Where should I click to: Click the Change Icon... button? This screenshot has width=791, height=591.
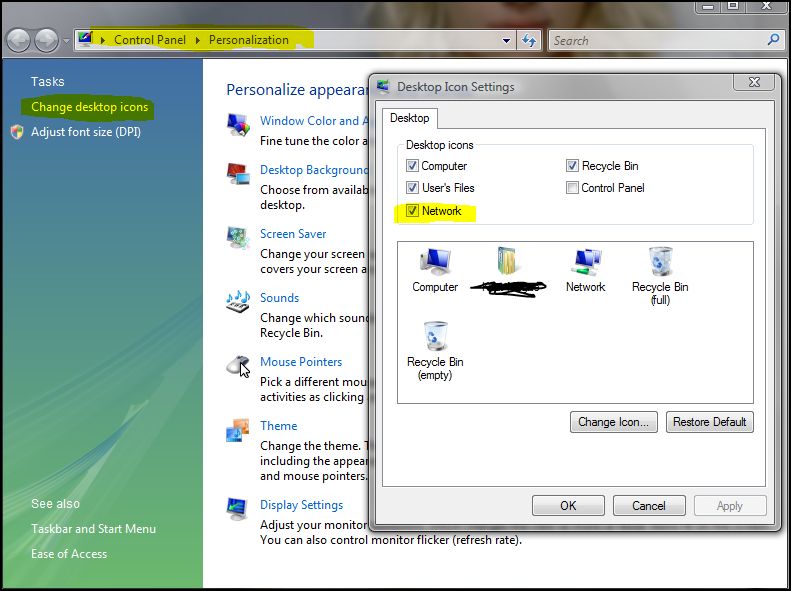pyautogui.click(x=613, y=422)
